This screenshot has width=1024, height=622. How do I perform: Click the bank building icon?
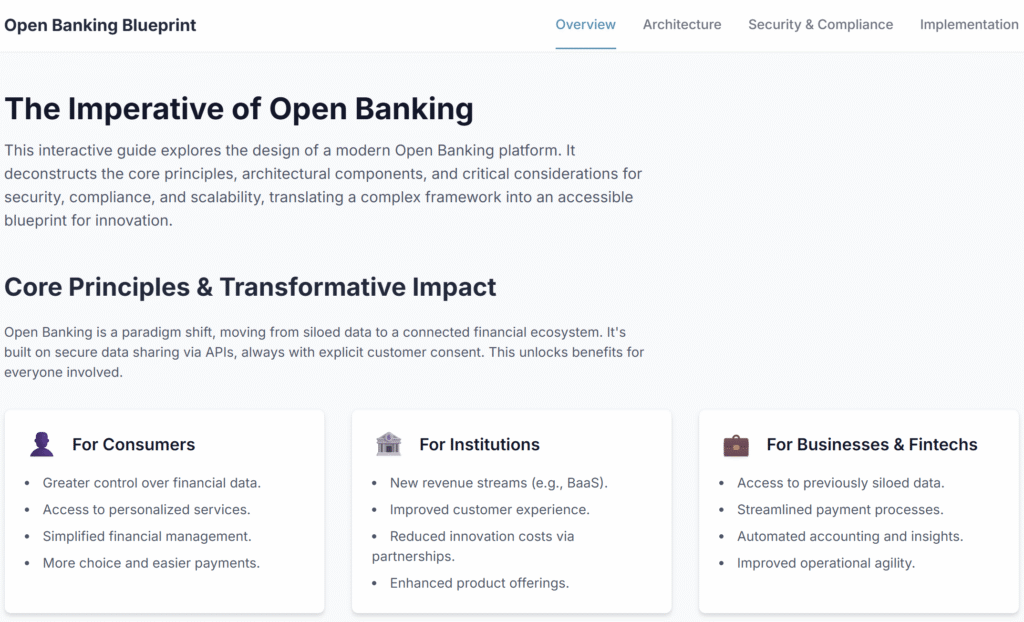click(x=389, y=444)
